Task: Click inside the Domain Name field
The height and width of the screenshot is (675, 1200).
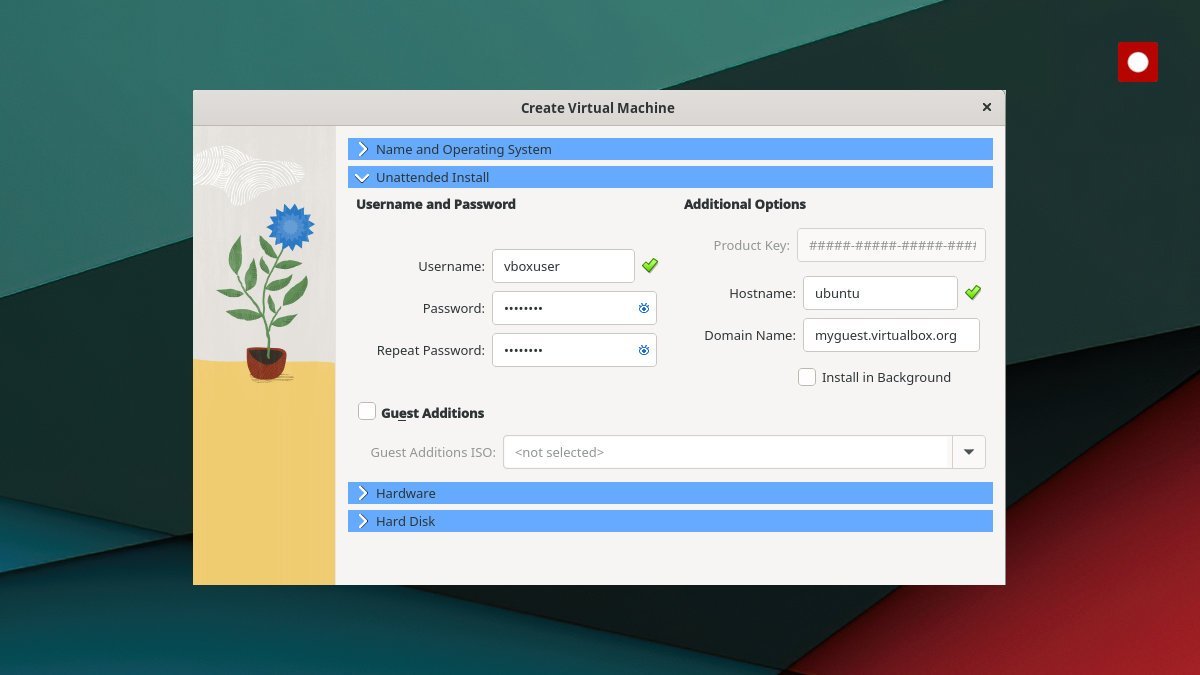Action: [890, 334]
